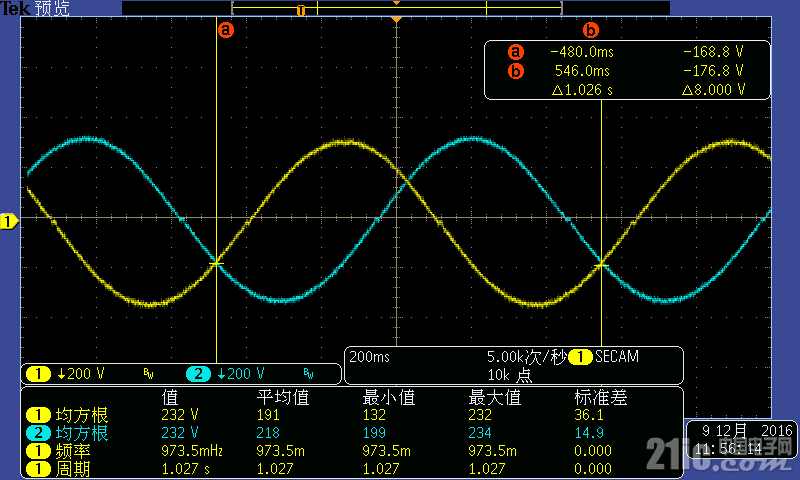Click the 频率 measurement label
The image size is (800, 480).
73,451
